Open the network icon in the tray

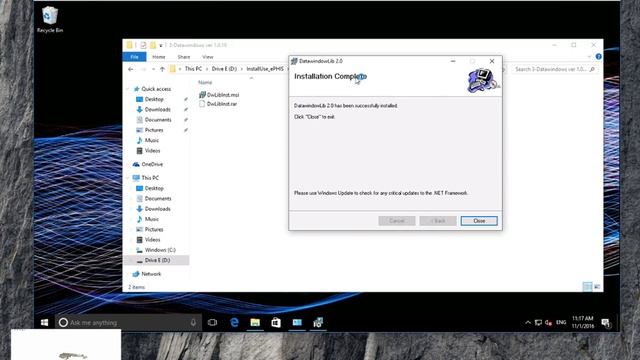tap(538, 322)
